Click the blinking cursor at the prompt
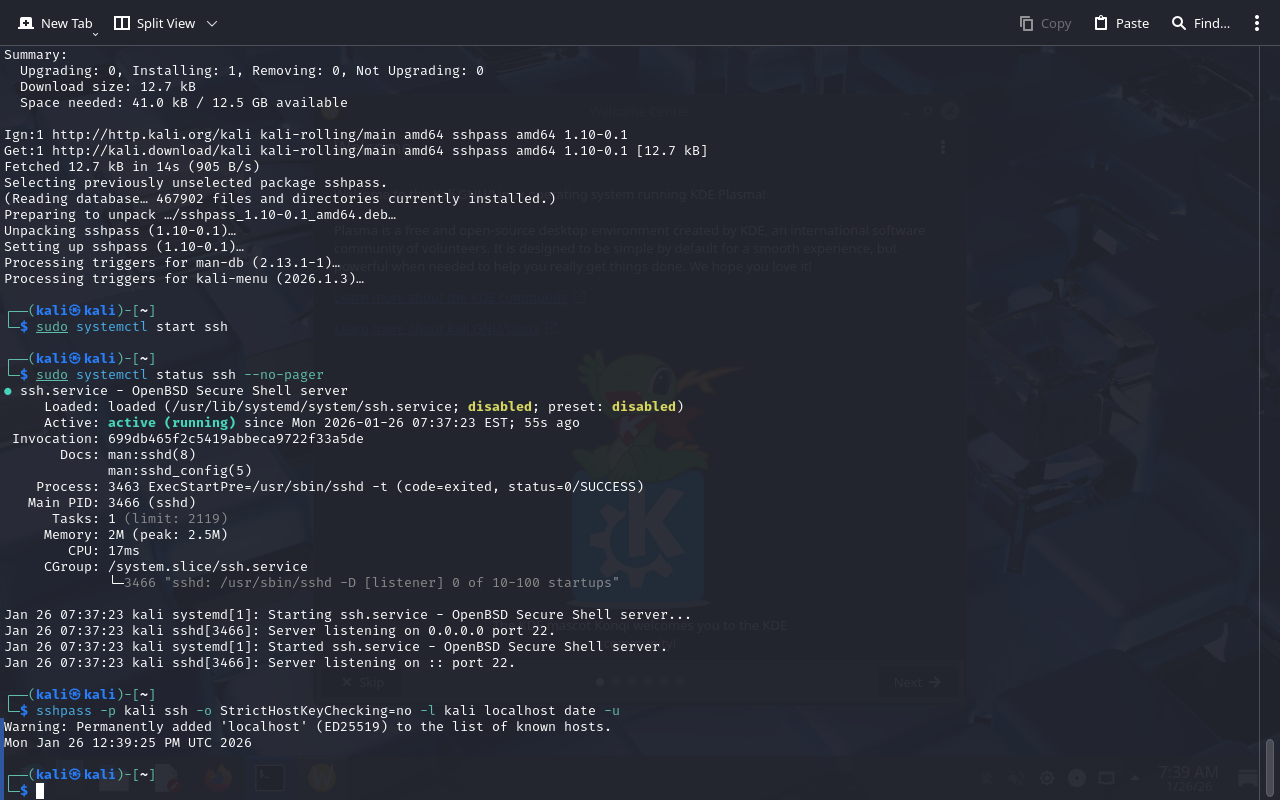Image resolution: width=1280 pixels, height=800 pixels. [x=40, y=791]
